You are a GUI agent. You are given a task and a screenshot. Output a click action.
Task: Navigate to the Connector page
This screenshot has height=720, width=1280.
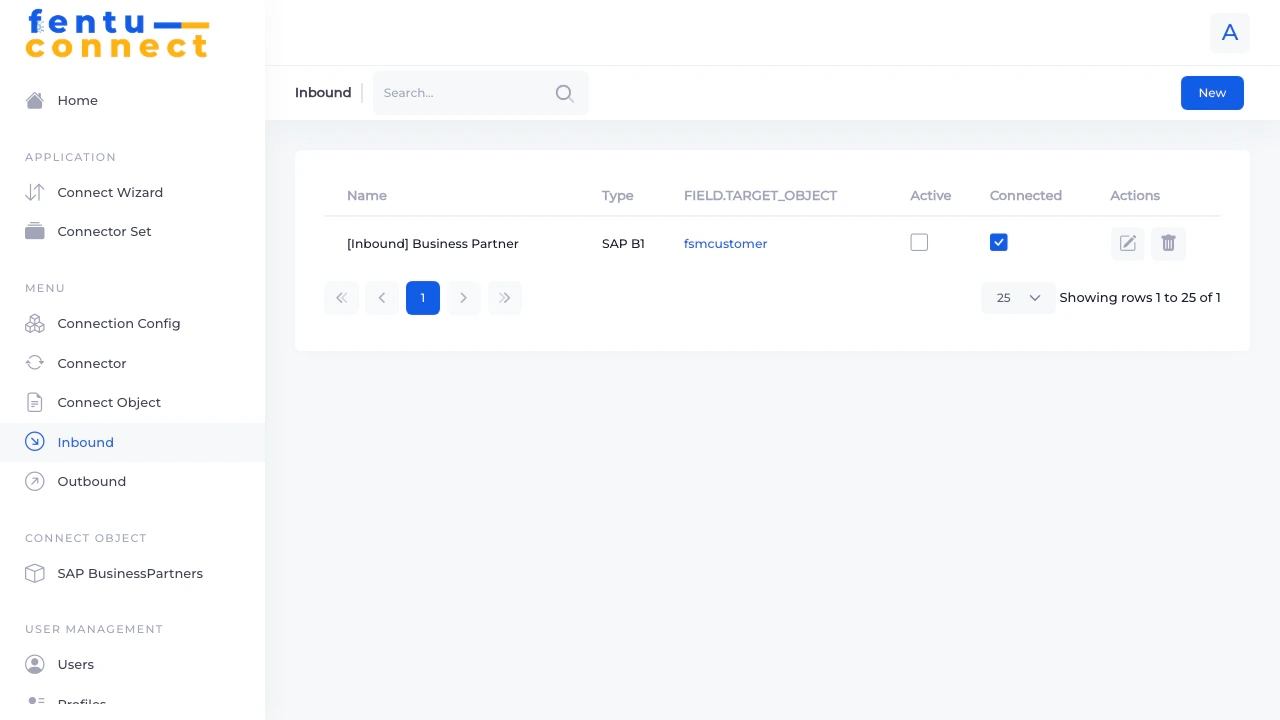tap(132, 363)
